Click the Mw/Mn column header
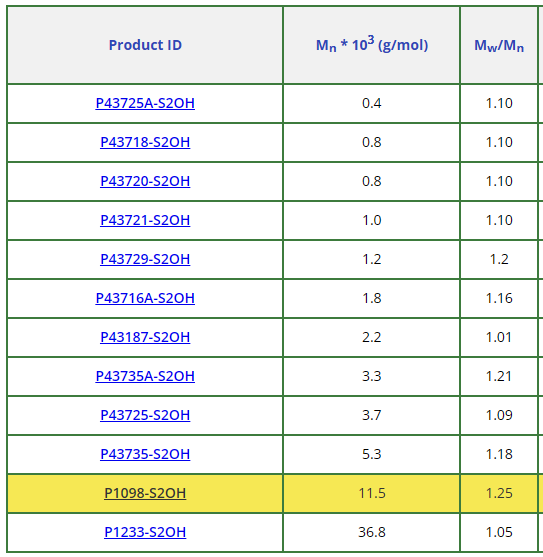 coord(499,46)
